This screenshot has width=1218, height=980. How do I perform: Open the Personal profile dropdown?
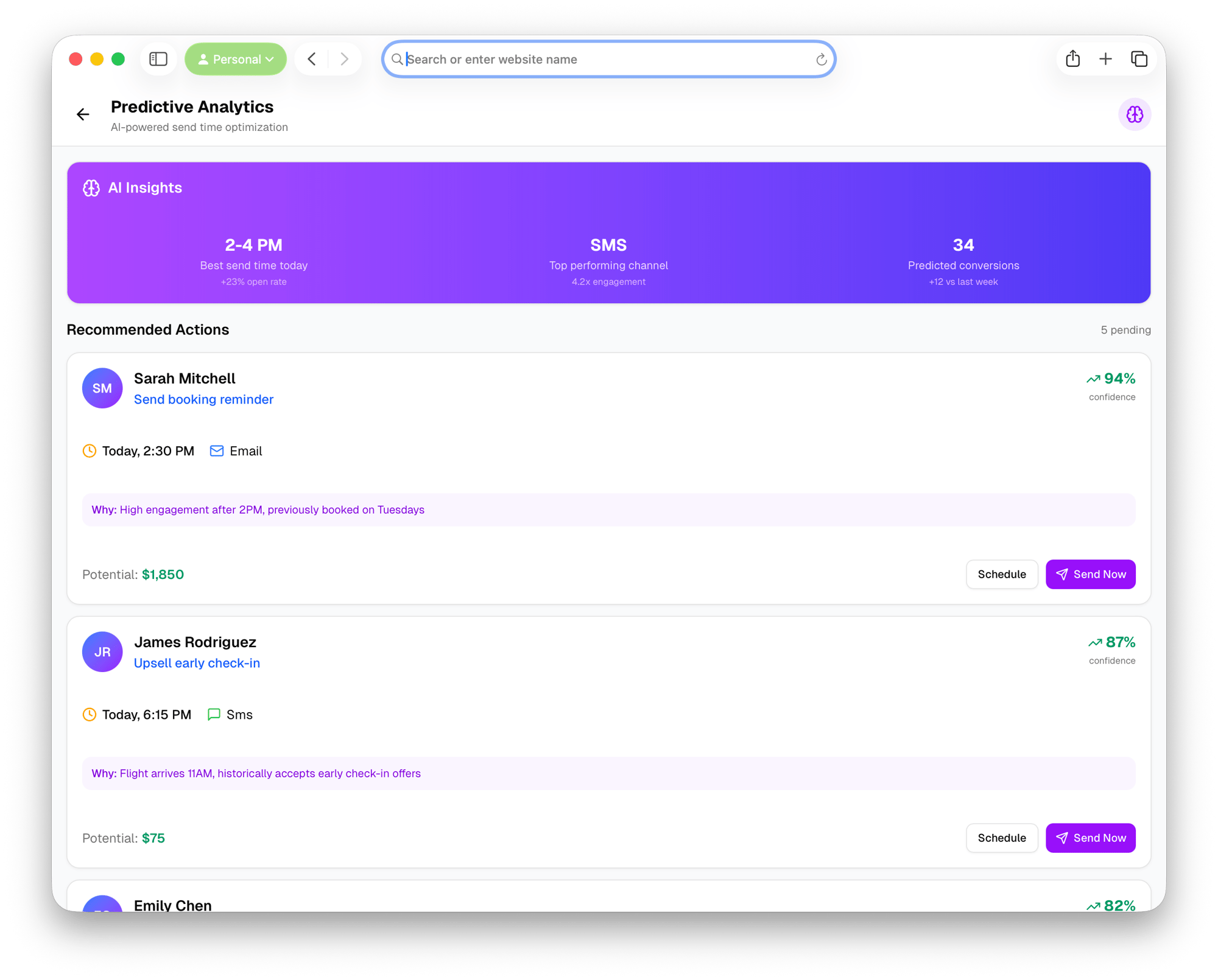[236, 59]
